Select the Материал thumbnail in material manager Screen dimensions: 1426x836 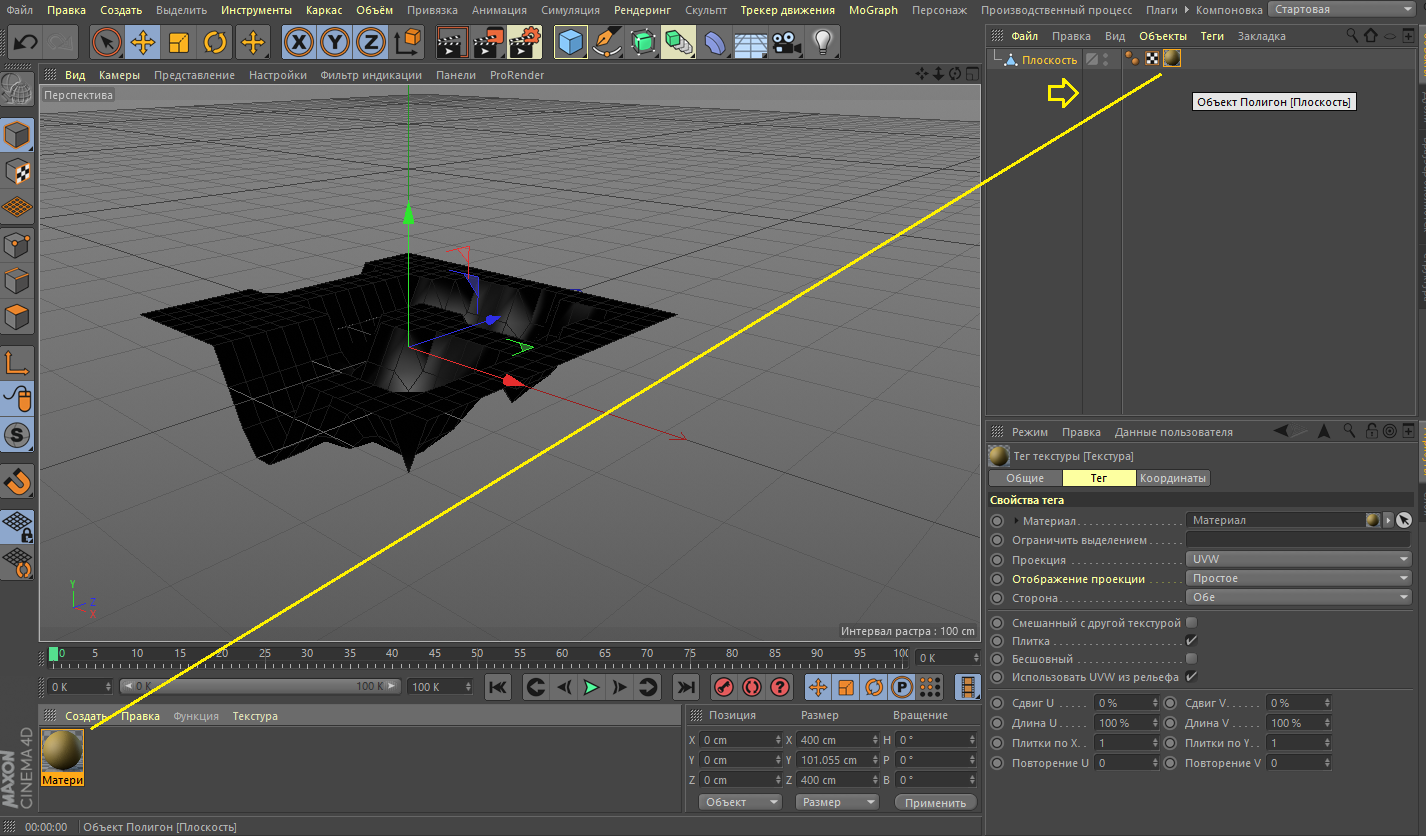click(63, 750)
